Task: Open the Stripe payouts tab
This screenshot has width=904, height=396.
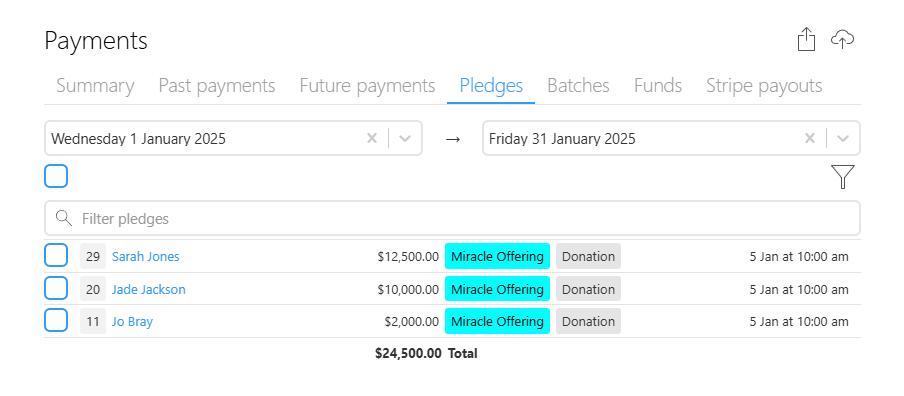Action: pyautogui.click(x=764, y=86)
